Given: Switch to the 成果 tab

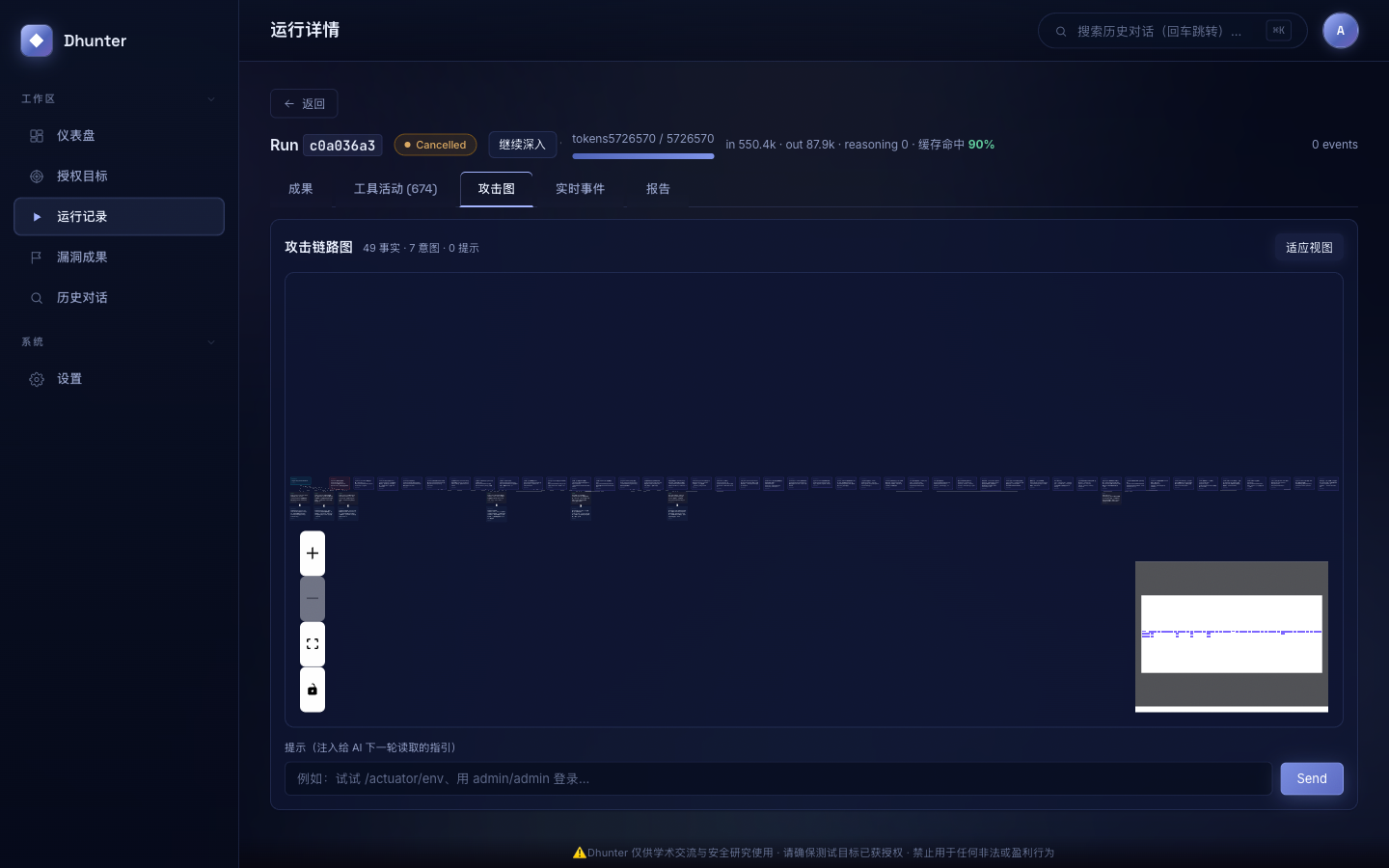Looking at the screenshot, I should 301,189.
